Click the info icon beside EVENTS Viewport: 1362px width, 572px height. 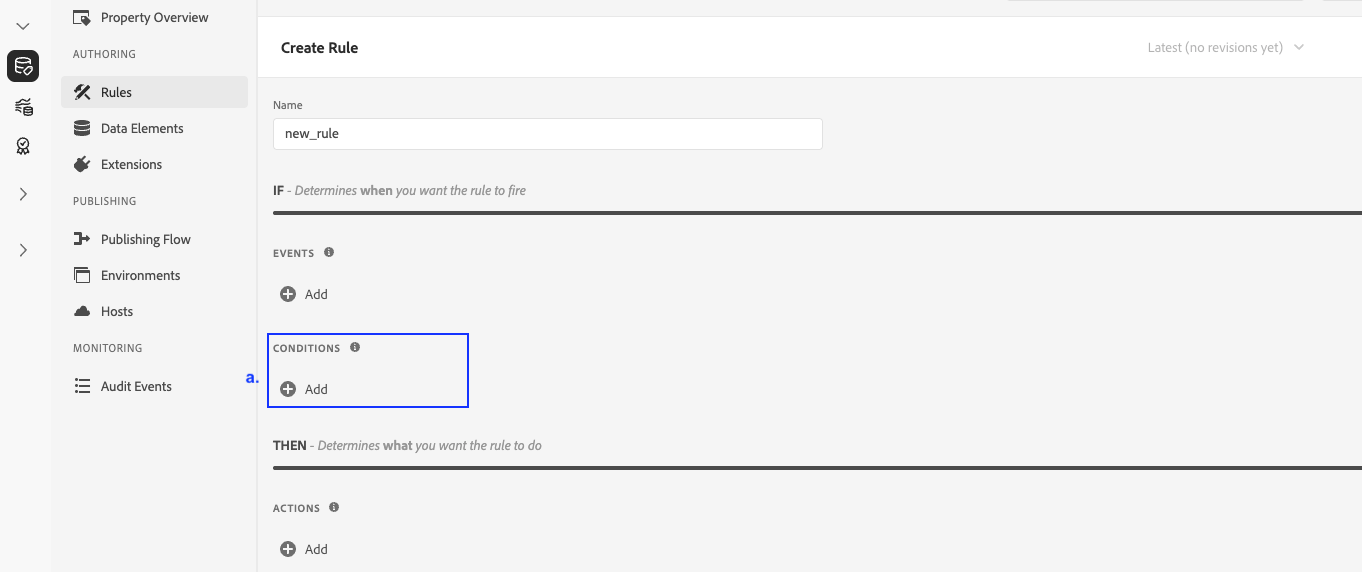pyautogui.click(x=329, y=253)
